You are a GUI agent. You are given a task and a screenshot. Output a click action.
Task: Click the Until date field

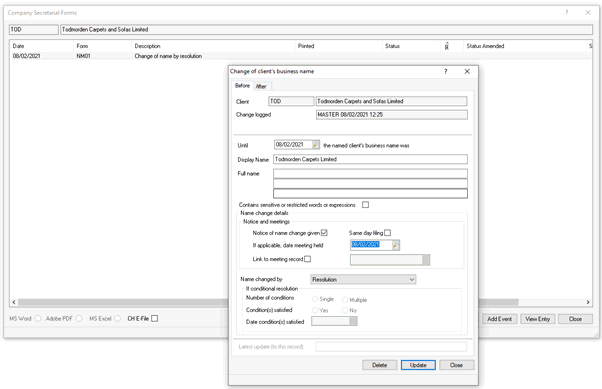(x=293, y=145)
